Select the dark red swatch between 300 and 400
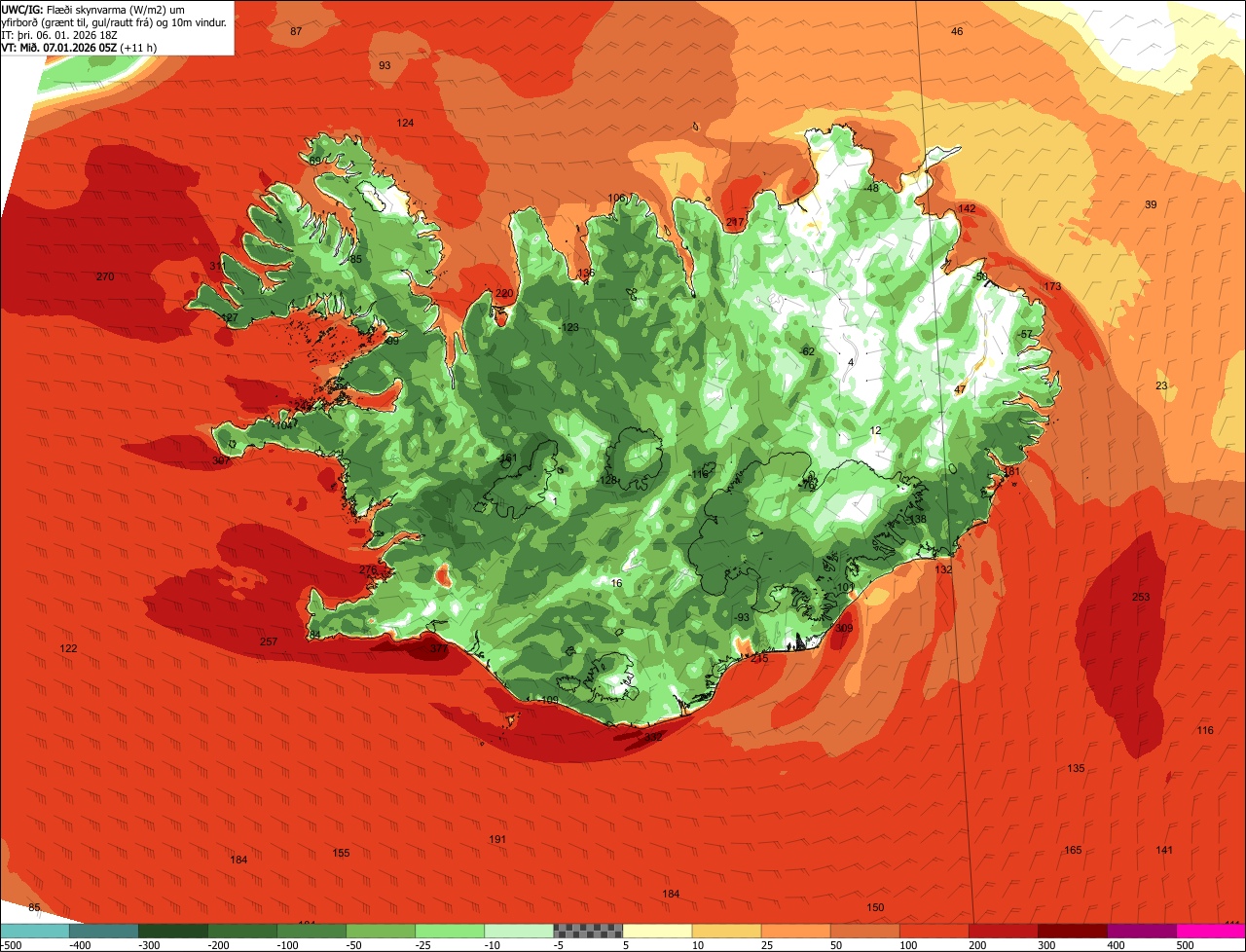Image resolution: width=1246 pixels, height=952 pixels. (x=1073, y=931)
